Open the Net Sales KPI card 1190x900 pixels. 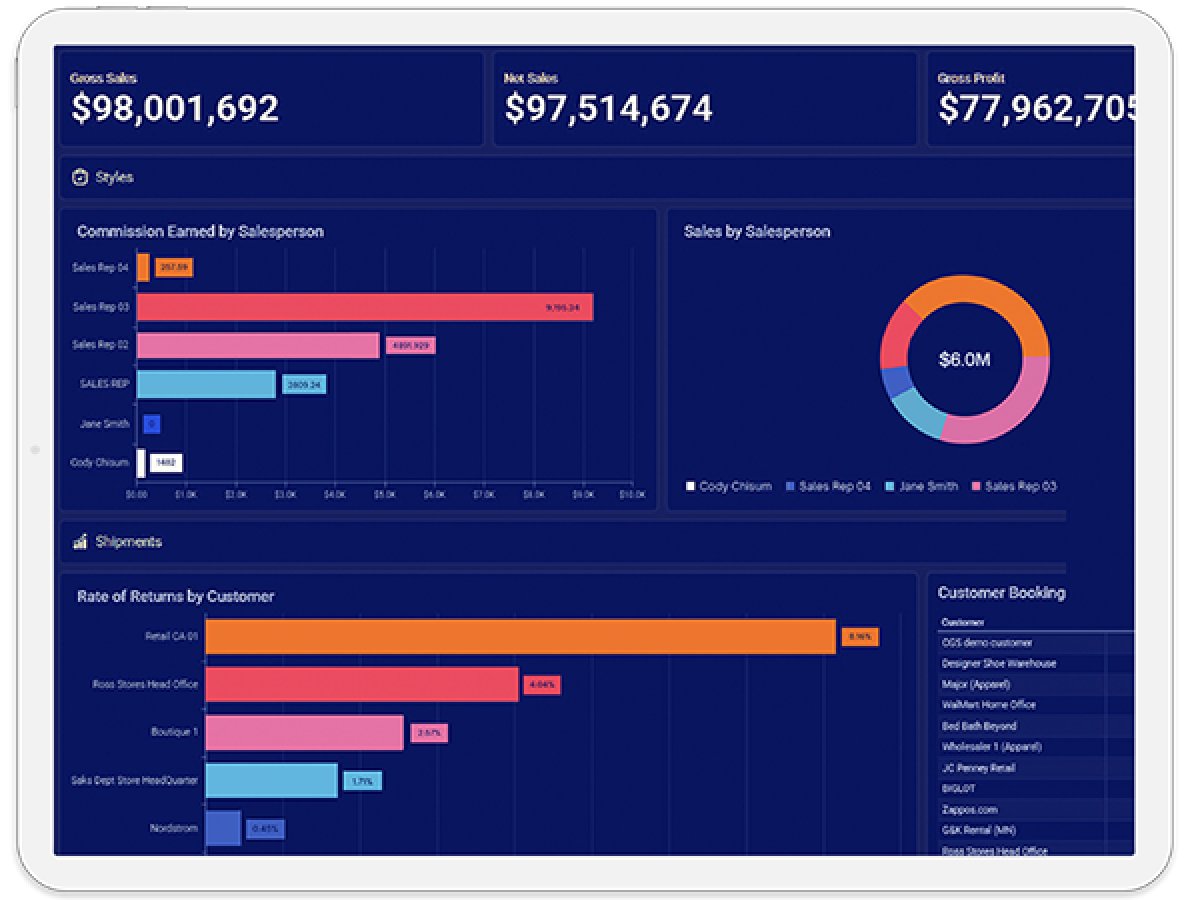704,99
